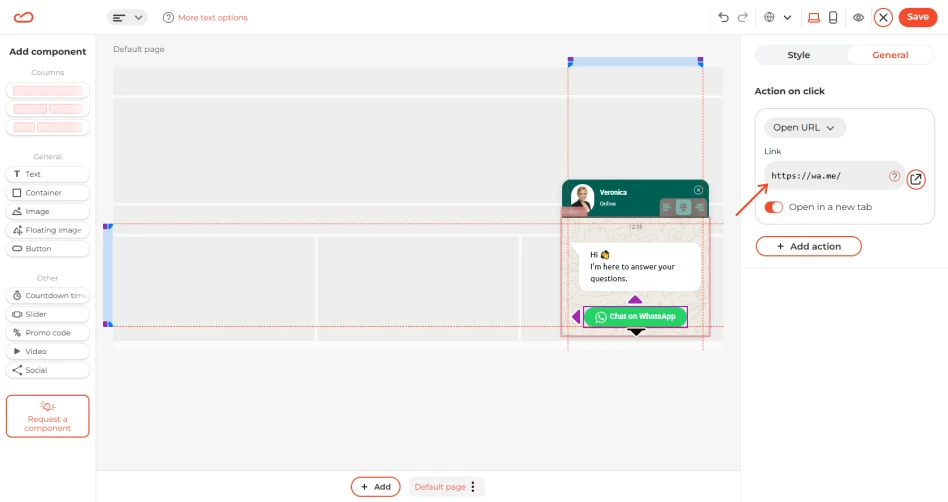Add a Promo code component
Viewport: 948px width, 502px height.
(x=48, y=333)
